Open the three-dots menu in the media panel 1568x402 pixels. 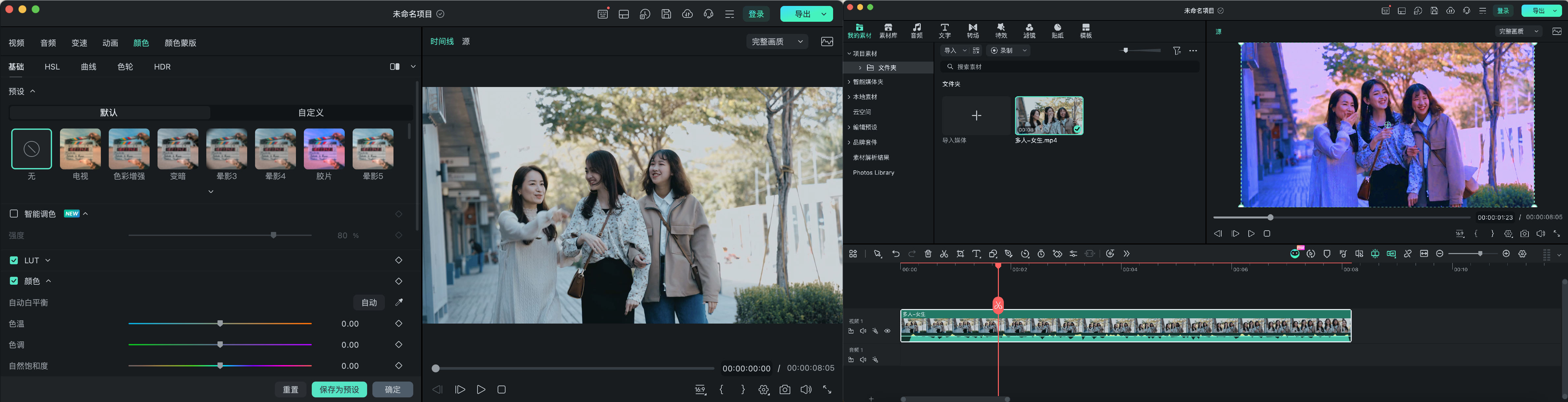1193,50
